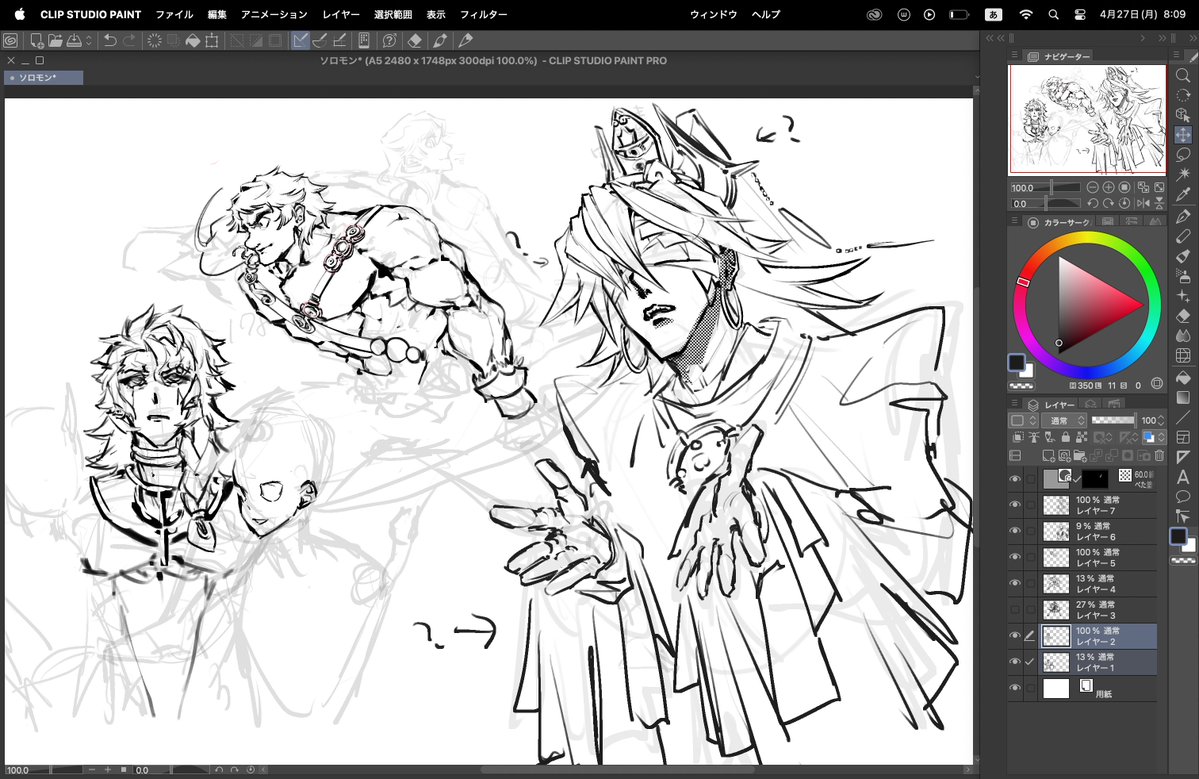Open the レイヤー menu in menu bar
This screenshot has width=1199, height=779.
340,15
